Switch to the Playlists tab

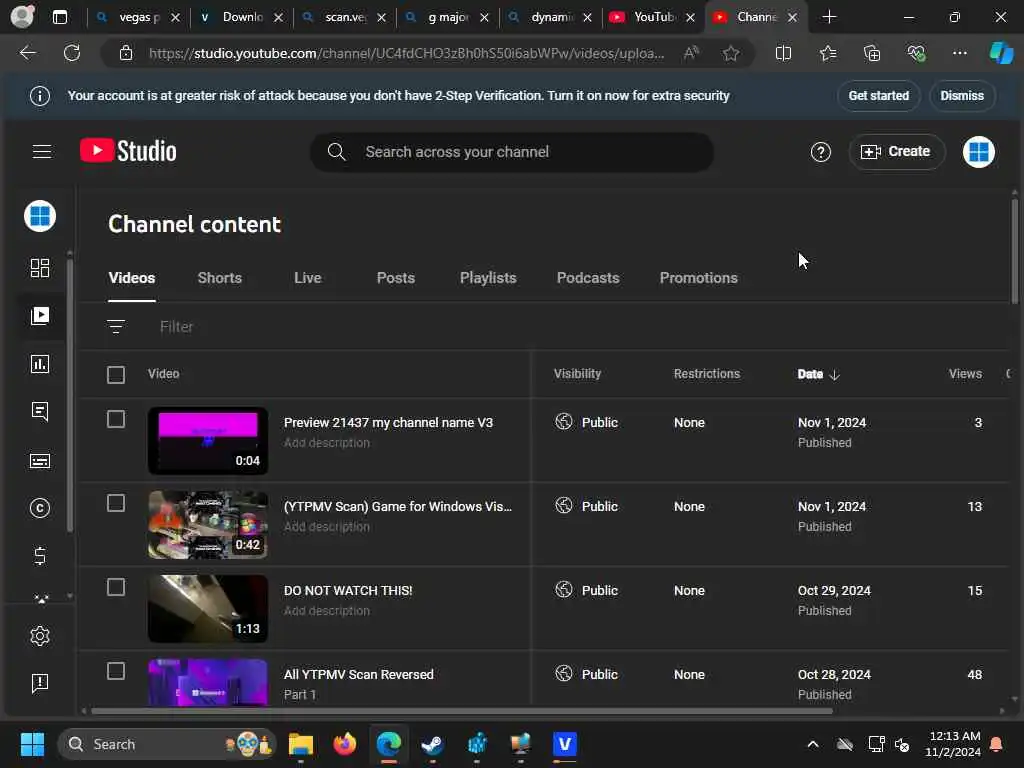pyautogui.click(x=488, y=278)
